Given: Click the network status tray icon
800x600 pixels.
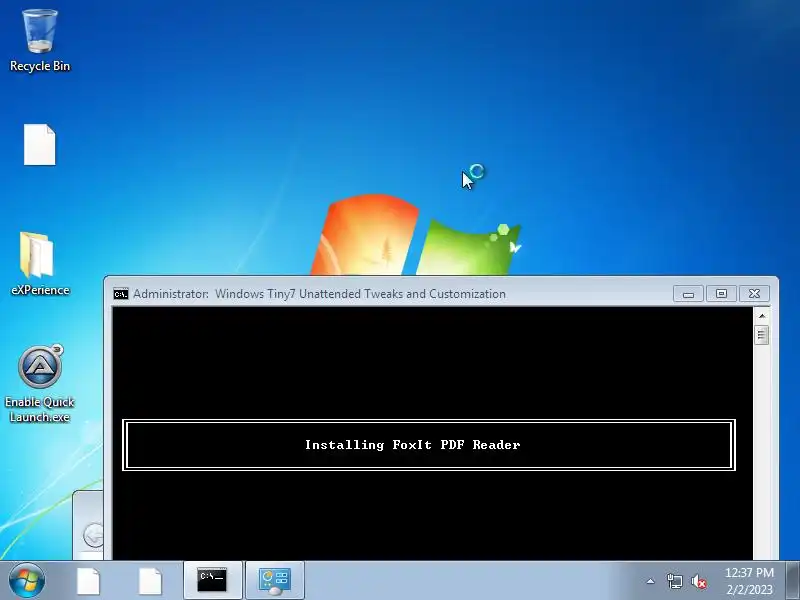Looking at the screenshot, I should tap(674, 581).
